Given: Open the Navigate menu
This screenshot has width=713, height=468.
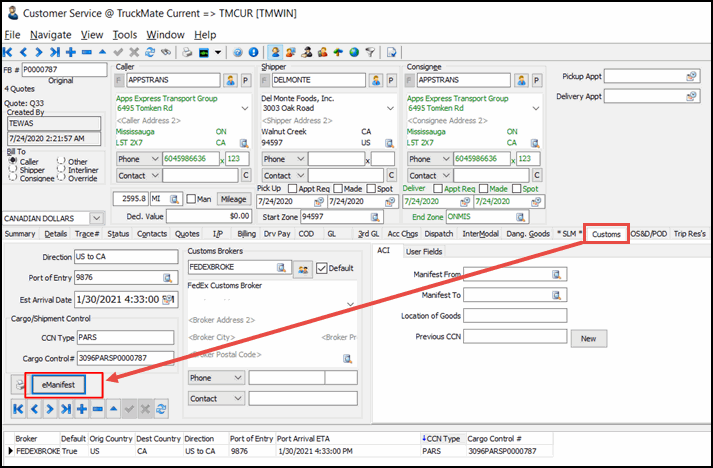Looking at the screenshot, I should [50, 34].
